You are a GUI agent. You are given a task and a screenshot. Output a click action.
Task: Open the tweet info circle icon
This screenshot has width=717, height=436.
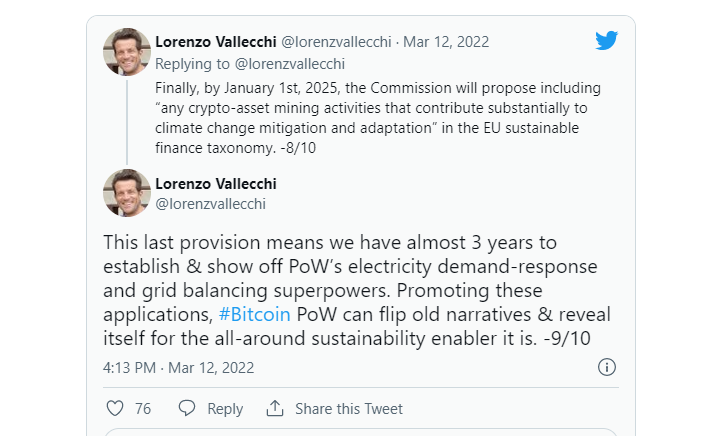[x=607, y=367]
